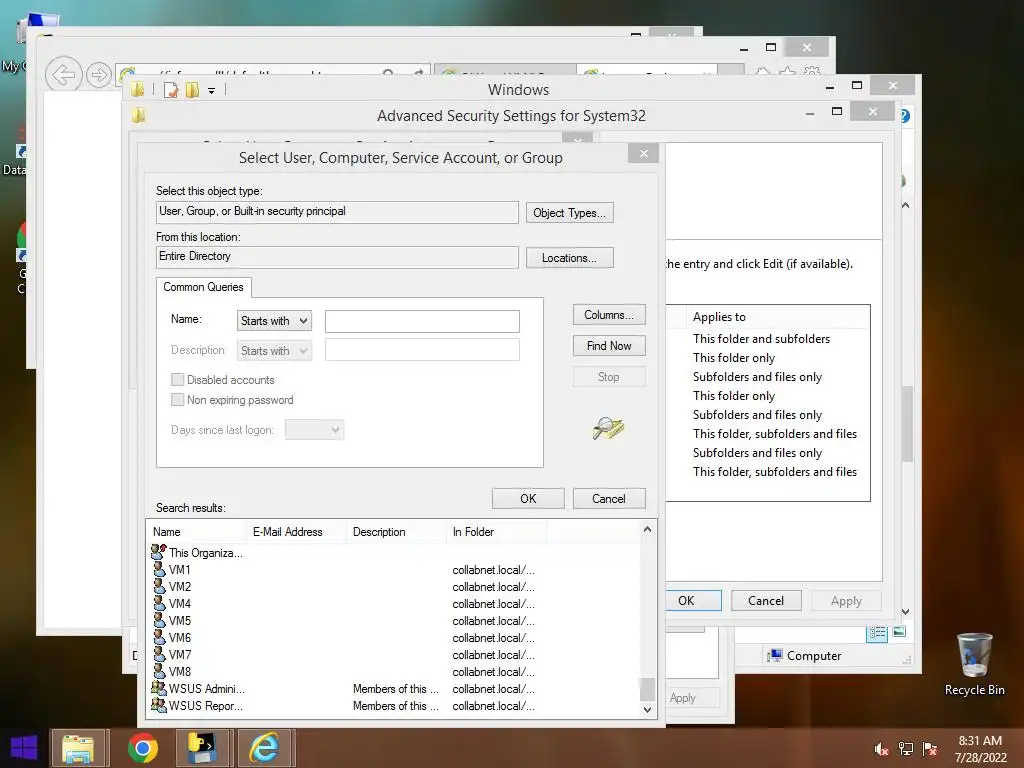This screenshot has height=768, width=1024.
Task: Click Cancel in Advanced Security Settings window
Action: tap(765, 601)
